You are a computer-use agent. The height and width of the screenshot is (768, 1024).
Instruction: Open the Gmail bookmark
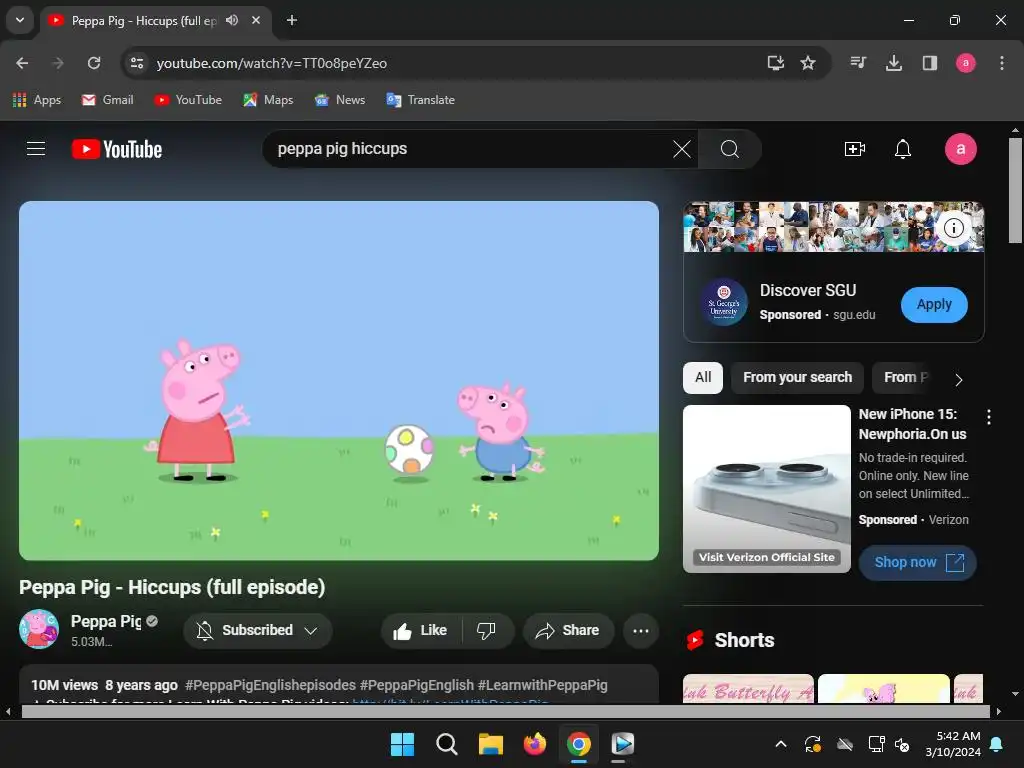[108, 100]
